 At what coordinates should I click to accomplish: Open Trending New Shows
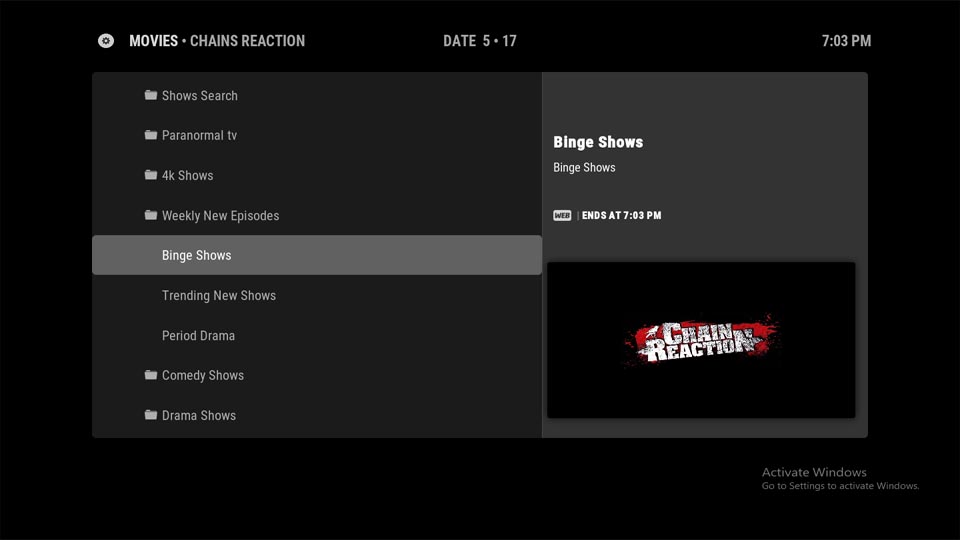click(x=317, y=295)
